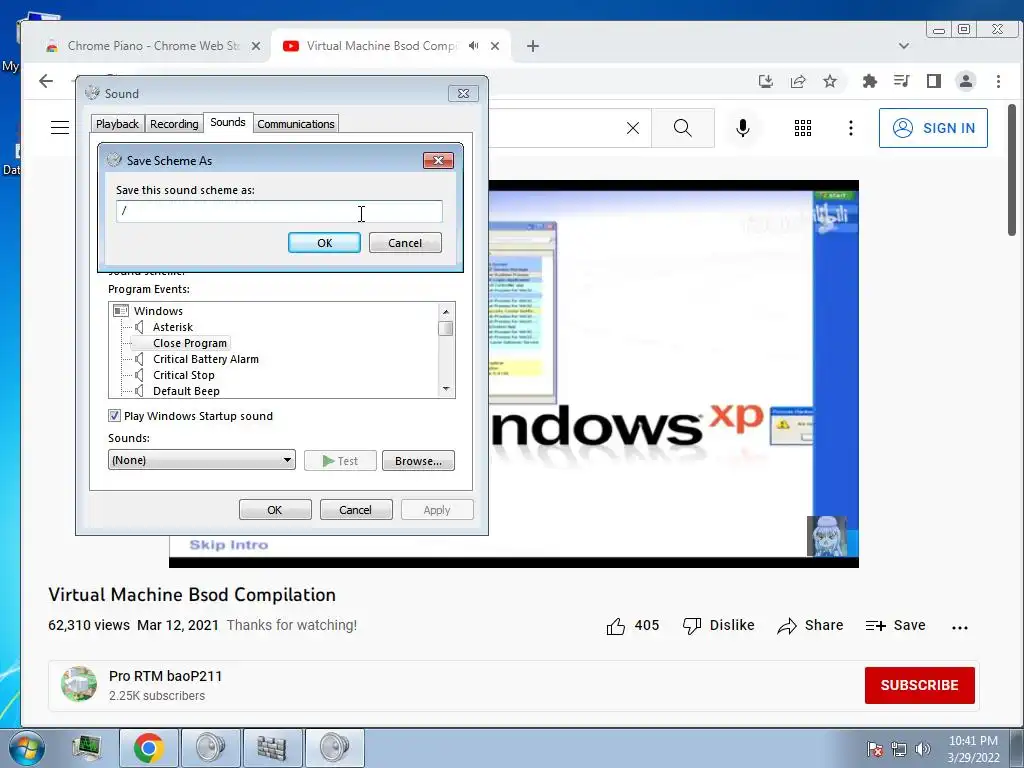Open the Action Center flag icon
Viewport: 1024px width, 768px height.
[875, 749]
